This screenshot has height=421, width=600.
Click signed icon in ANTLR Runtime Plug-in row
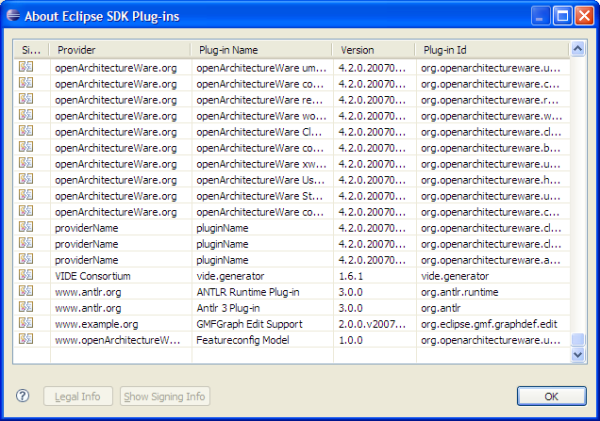(26, 291)
